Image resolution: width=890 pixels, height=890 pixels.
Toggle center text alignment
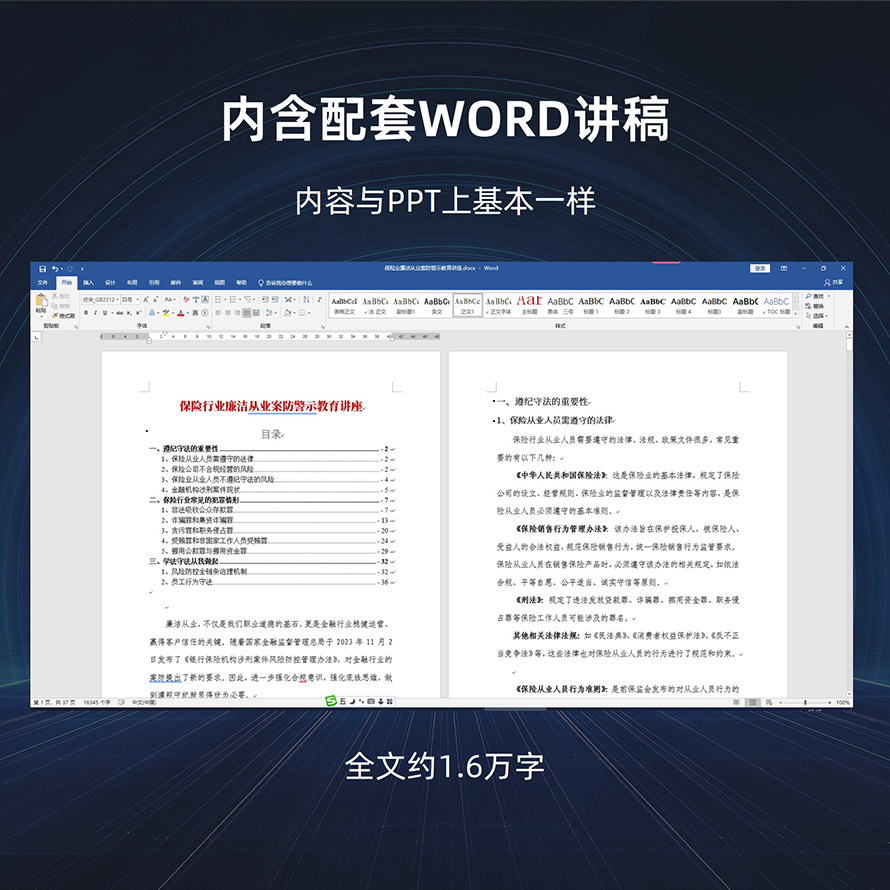pyautogui.click(x=229, y=312)
